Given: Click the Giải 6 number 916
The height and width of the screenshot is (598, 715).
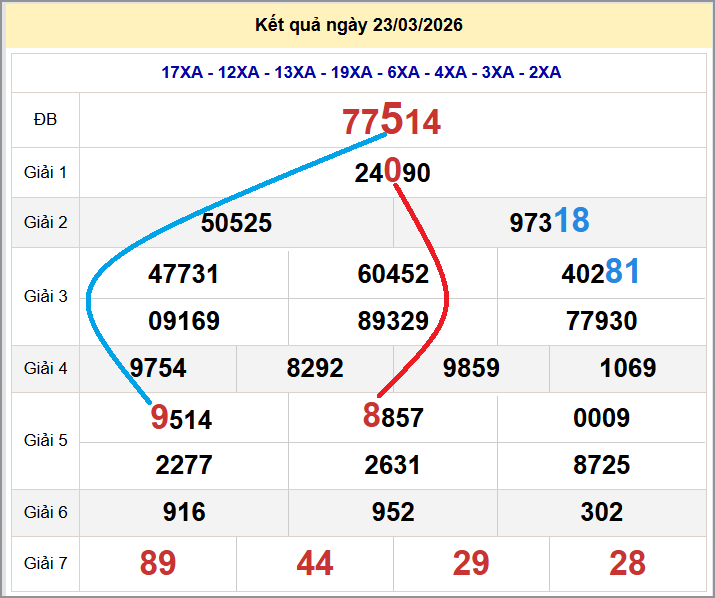Looking at the screenshot, I should click(x=184, y=512).
